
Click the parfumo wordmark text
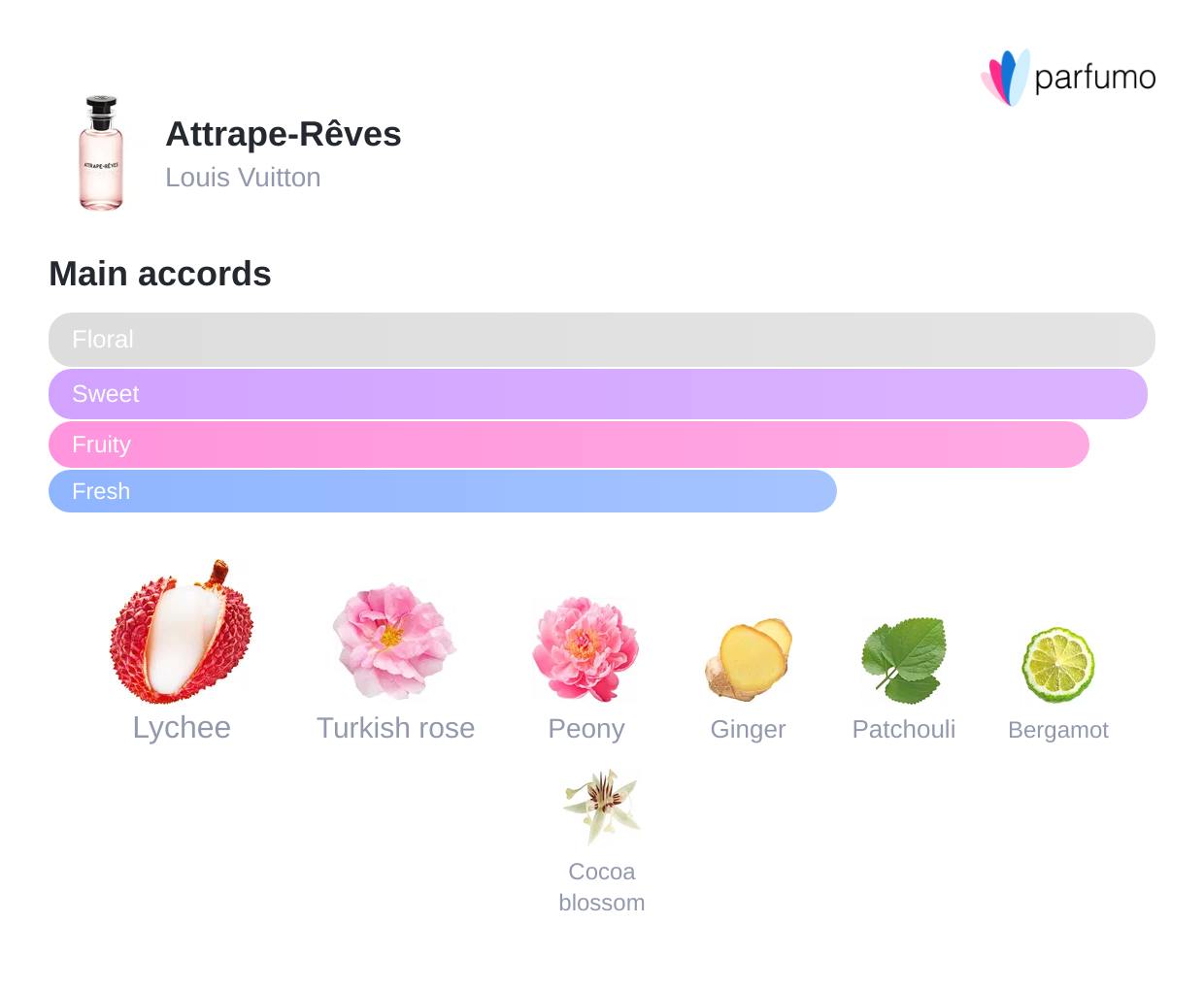click(1095, 78)
